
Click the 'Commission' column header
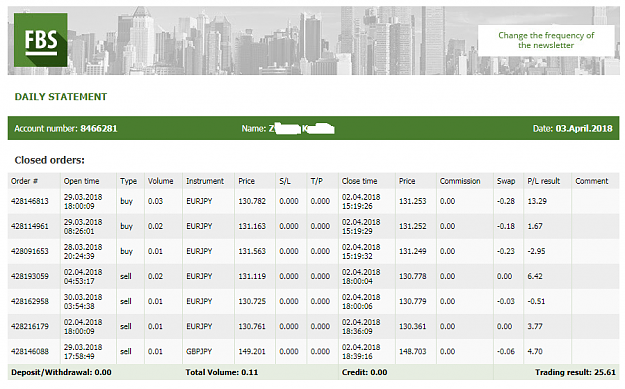(460, 181)
